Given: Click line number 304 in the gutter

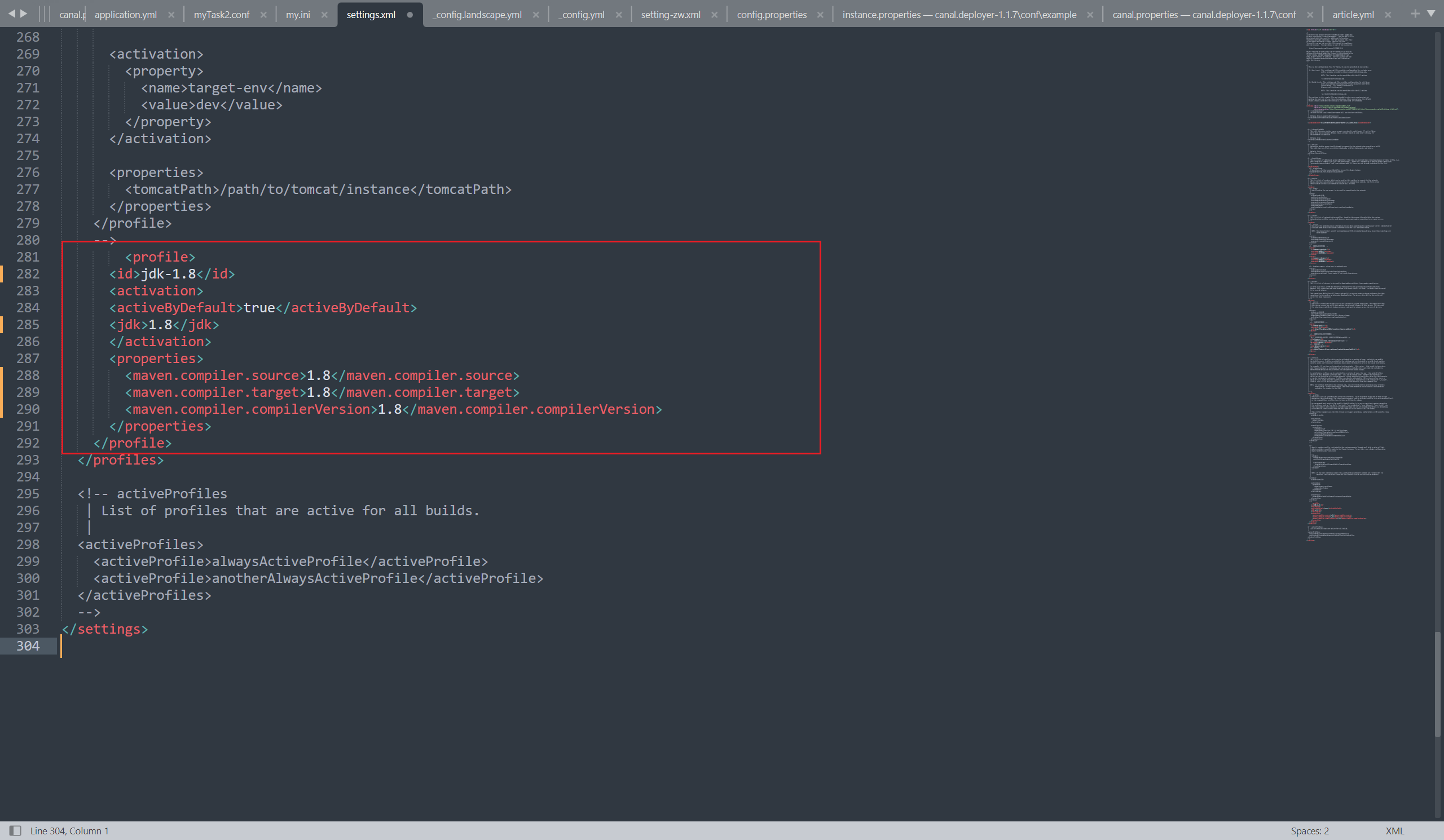Looking at the screenshot, I should (x=28, y=646).
